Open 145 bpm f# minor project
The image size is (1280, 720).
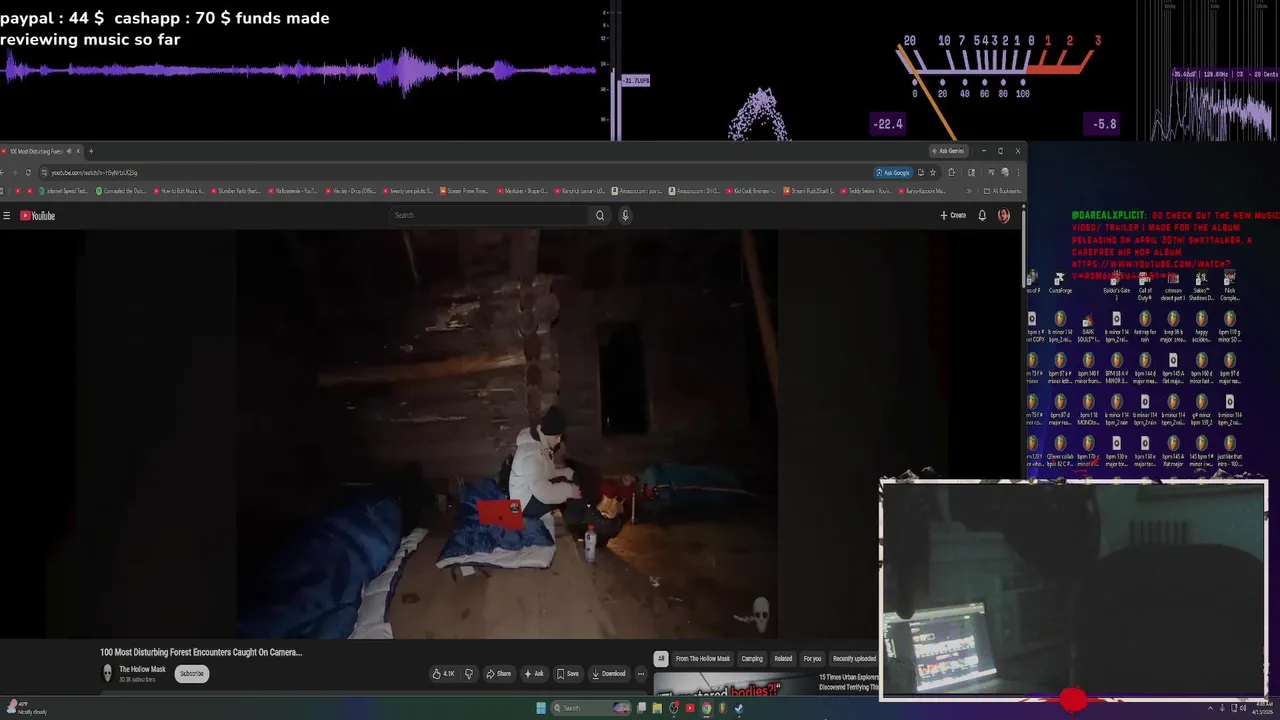(x=1201, y=450)
